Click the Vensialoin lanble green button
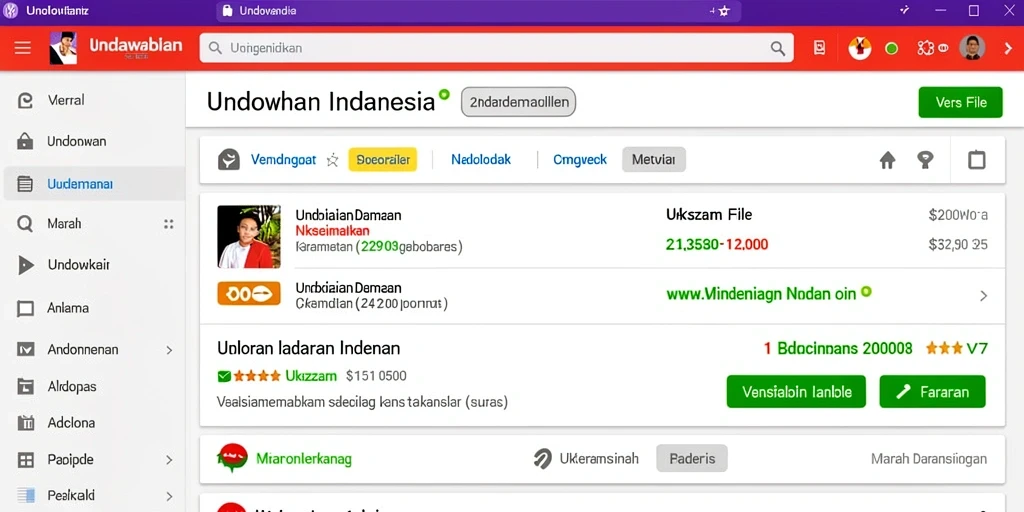The width and height of the screenshot is (1024, 512). (796, 392)
